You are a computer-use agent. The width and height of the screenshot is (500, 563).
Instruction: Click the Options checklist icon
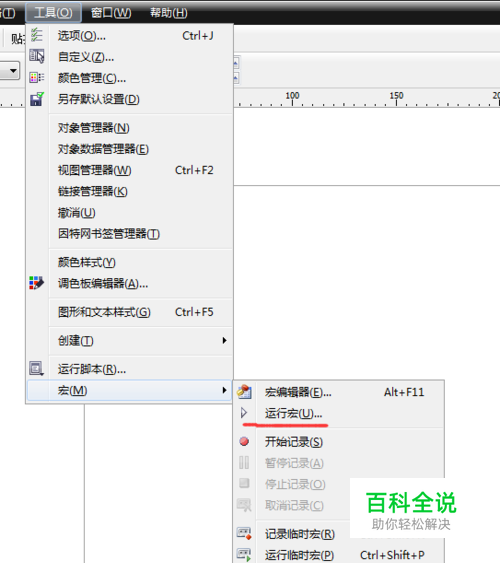[37, 35]
